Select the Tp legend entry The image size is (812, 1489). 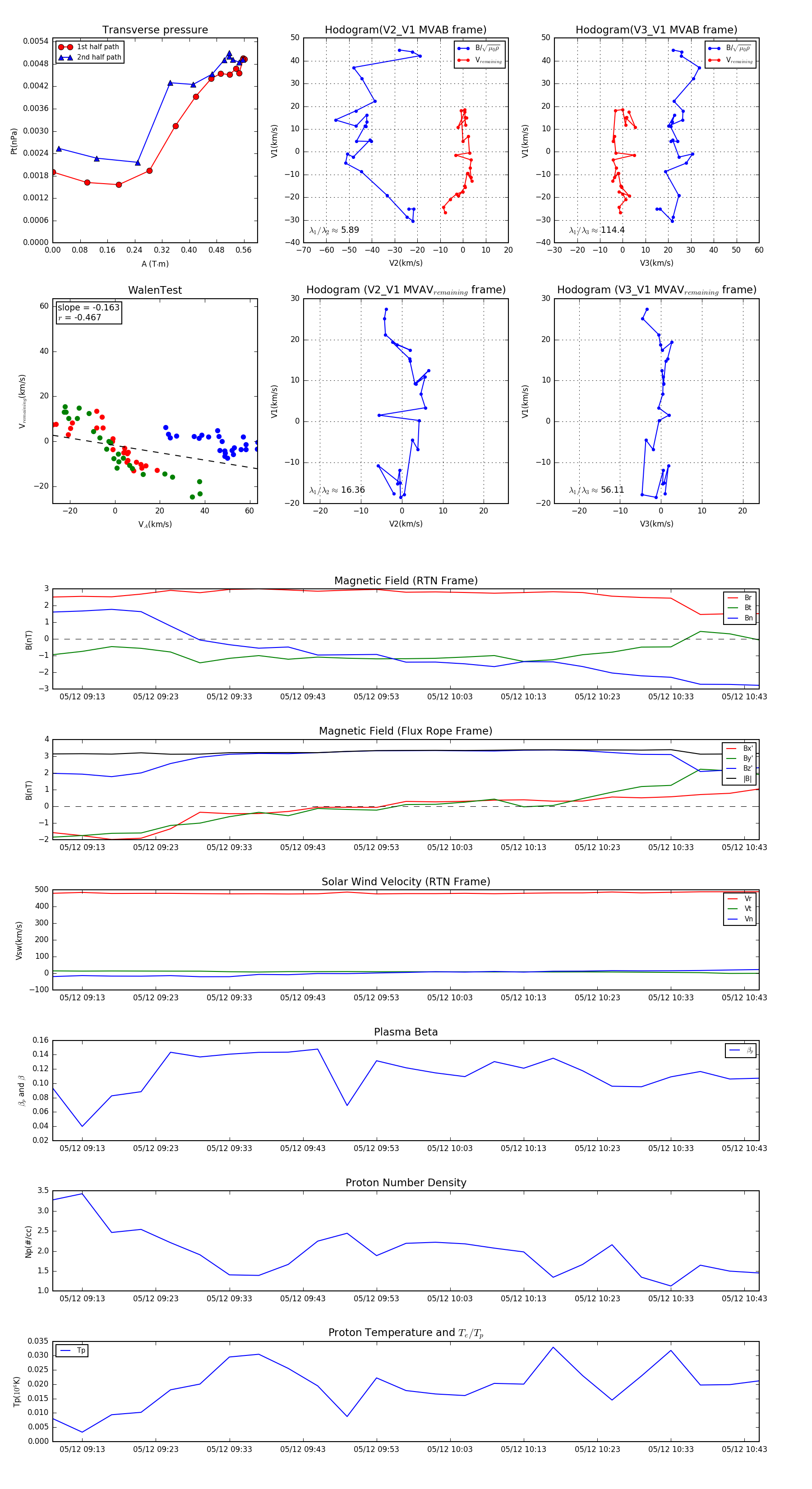(x=72, y=1350)
